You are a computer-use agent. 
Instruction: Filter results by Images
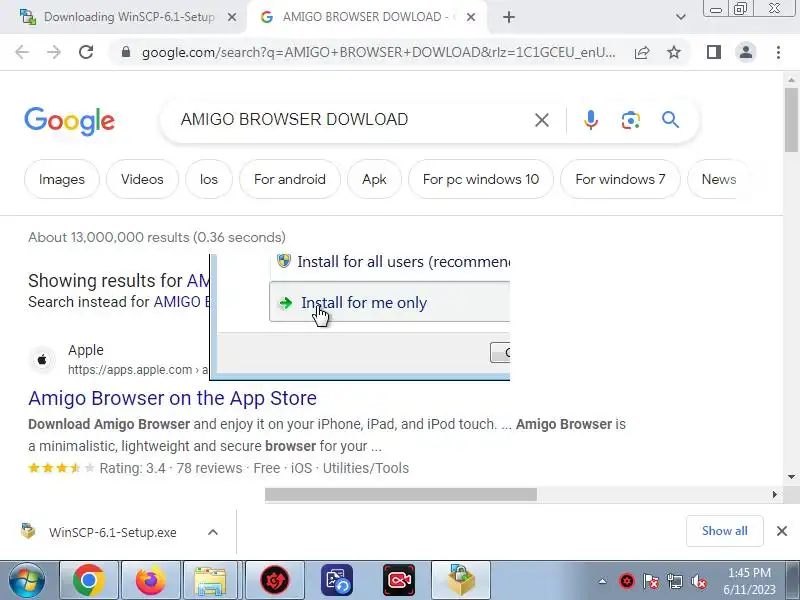tap(62, 179)
